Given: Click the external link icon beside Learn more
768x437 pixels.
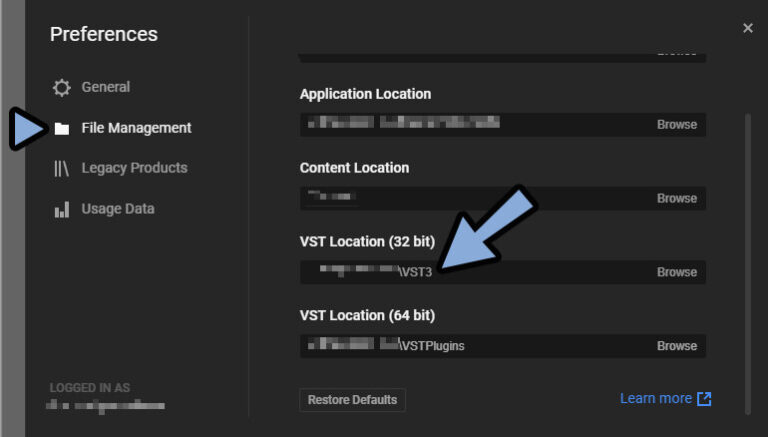Looking at the screenshot, I should pos(704,399).
